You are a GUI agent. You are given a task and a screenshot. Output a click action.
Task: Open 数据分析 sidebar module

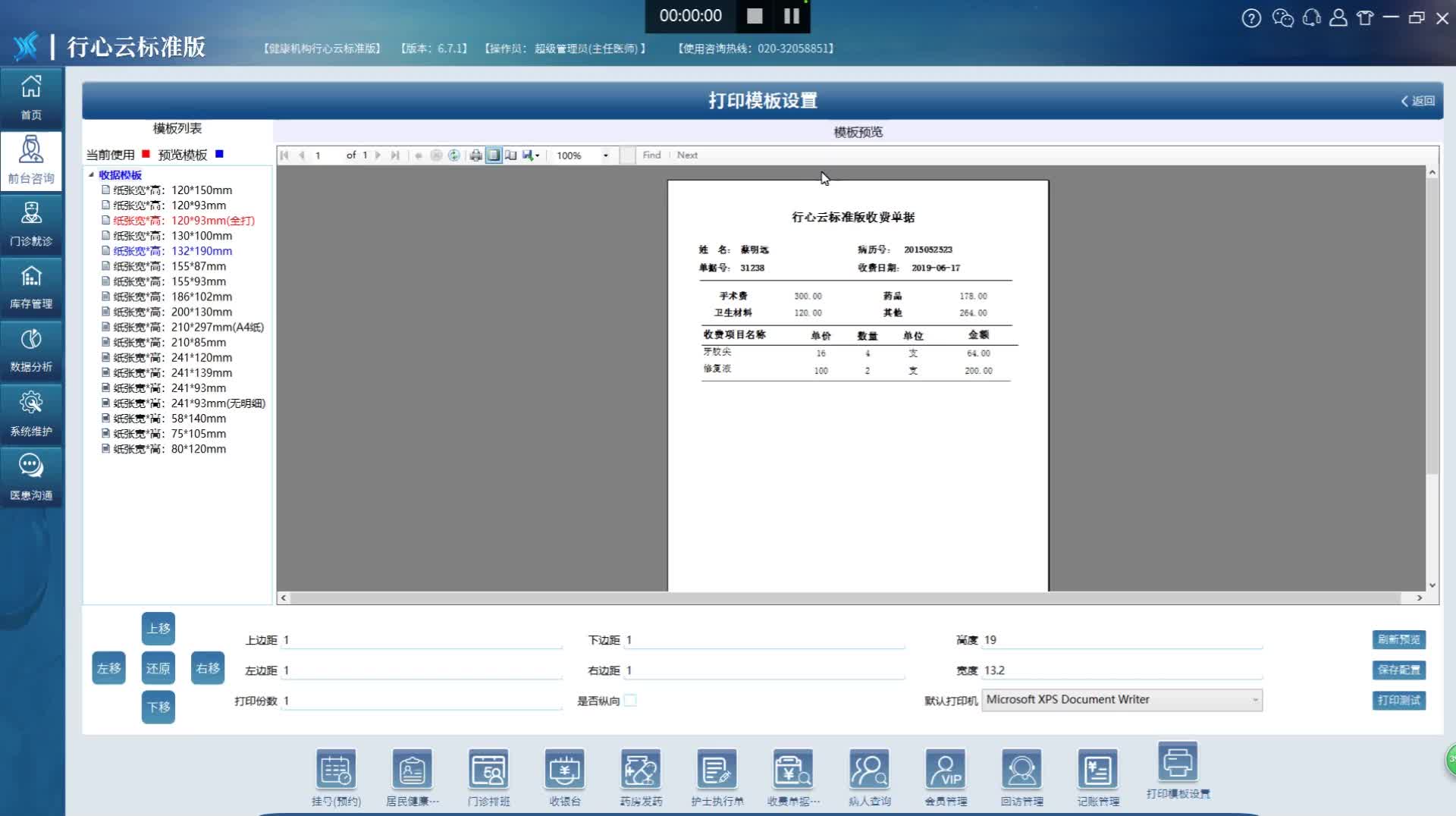(31, 350)
